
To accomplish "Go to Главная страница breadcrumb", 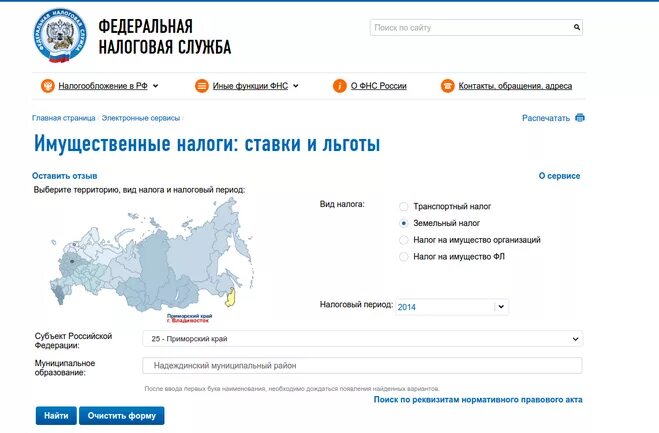I will pos(63,118).
